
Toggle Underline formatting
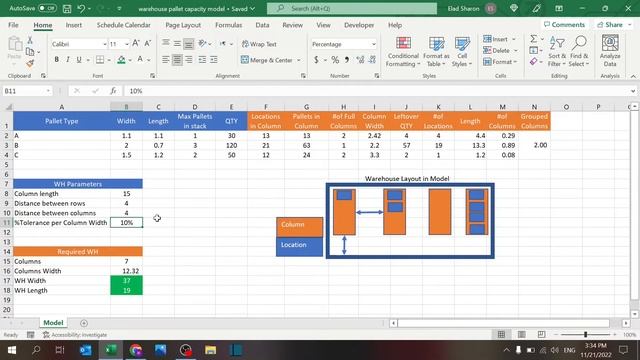(x=79, y=60)
